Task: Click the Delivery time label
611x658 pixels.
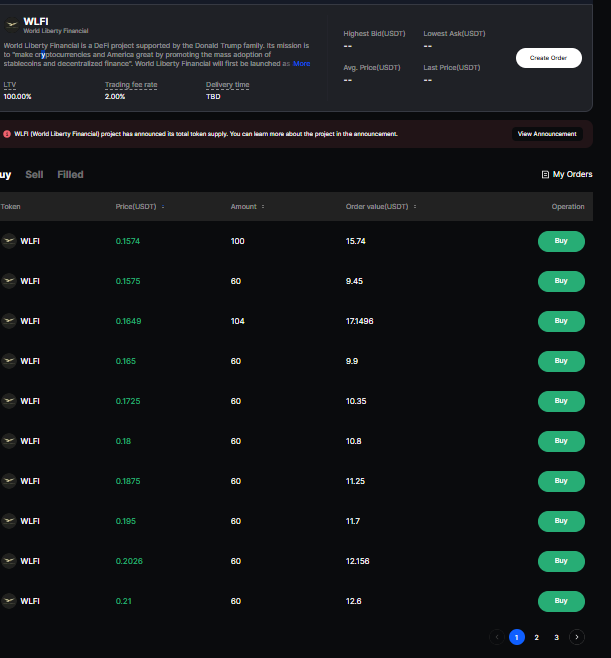Action: click(x=227, y=85)
